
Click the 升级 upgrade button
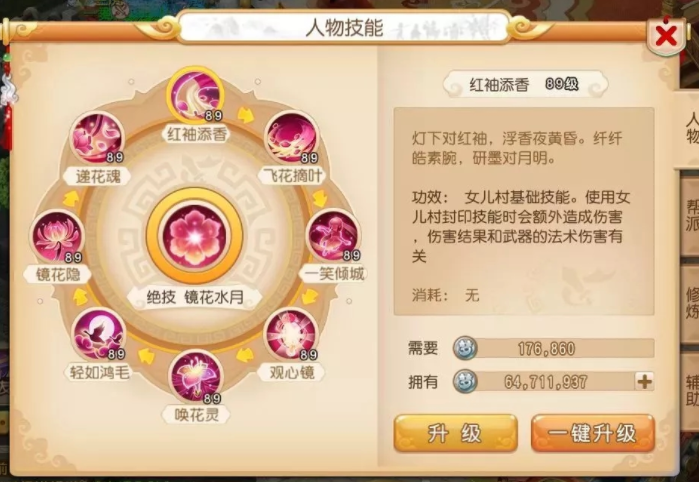[x=456, y=433]
